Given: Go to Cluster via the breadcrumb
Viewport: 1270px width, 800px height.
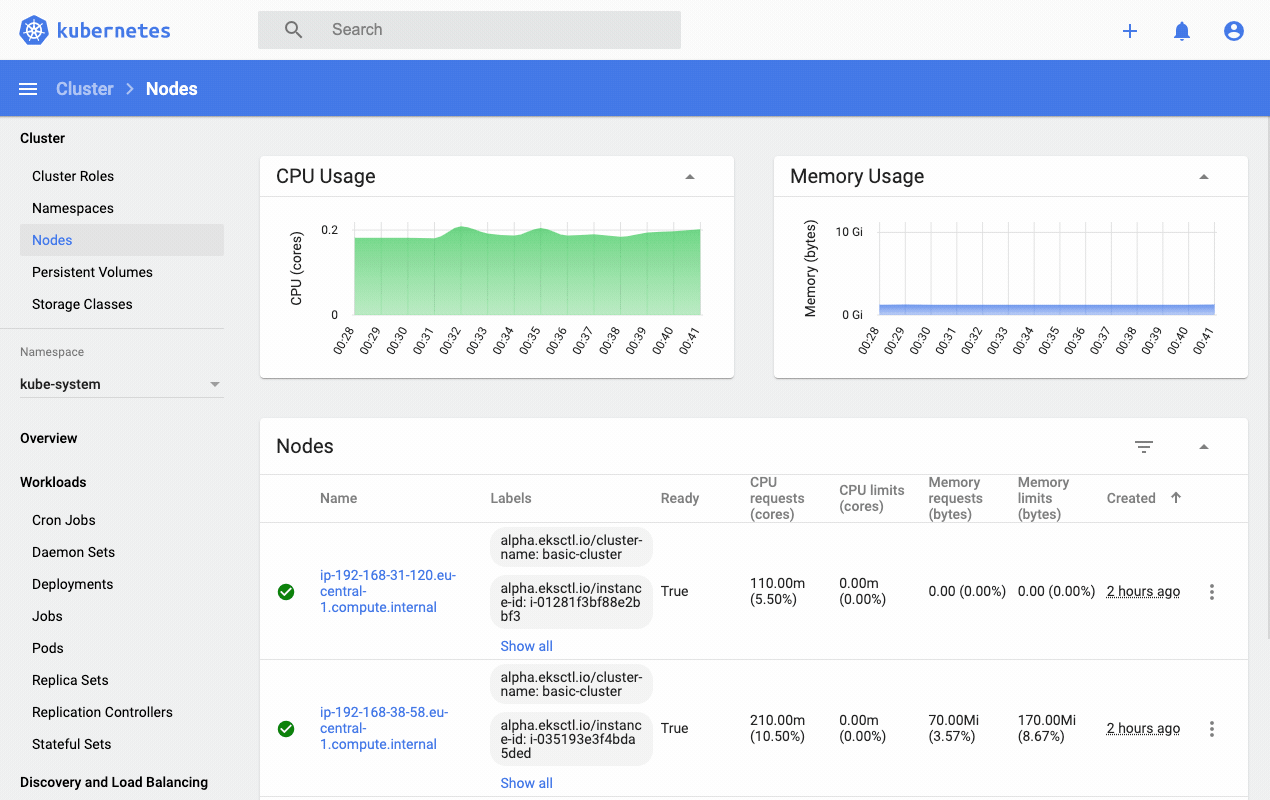Looking at the screenshot, I should click(x=84, y=88).
